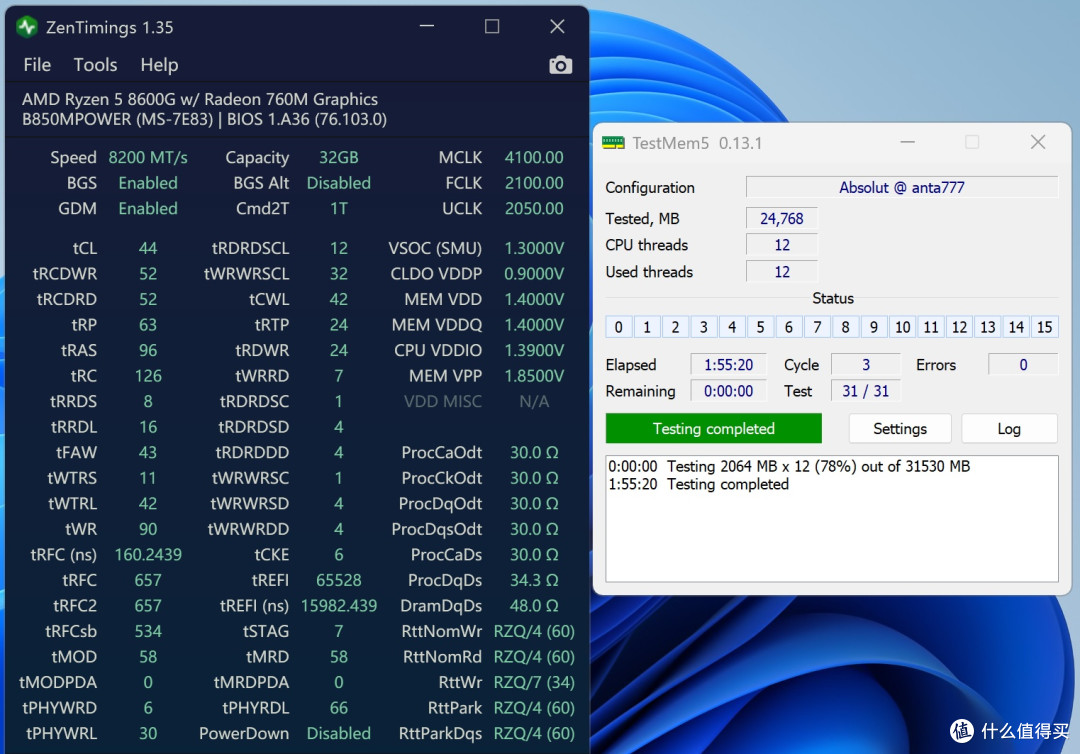The width and height of the screenshot is (1080, 754).
Task: Click the Remaining time 0:00:00 field
Action: (x=728, y=391)
